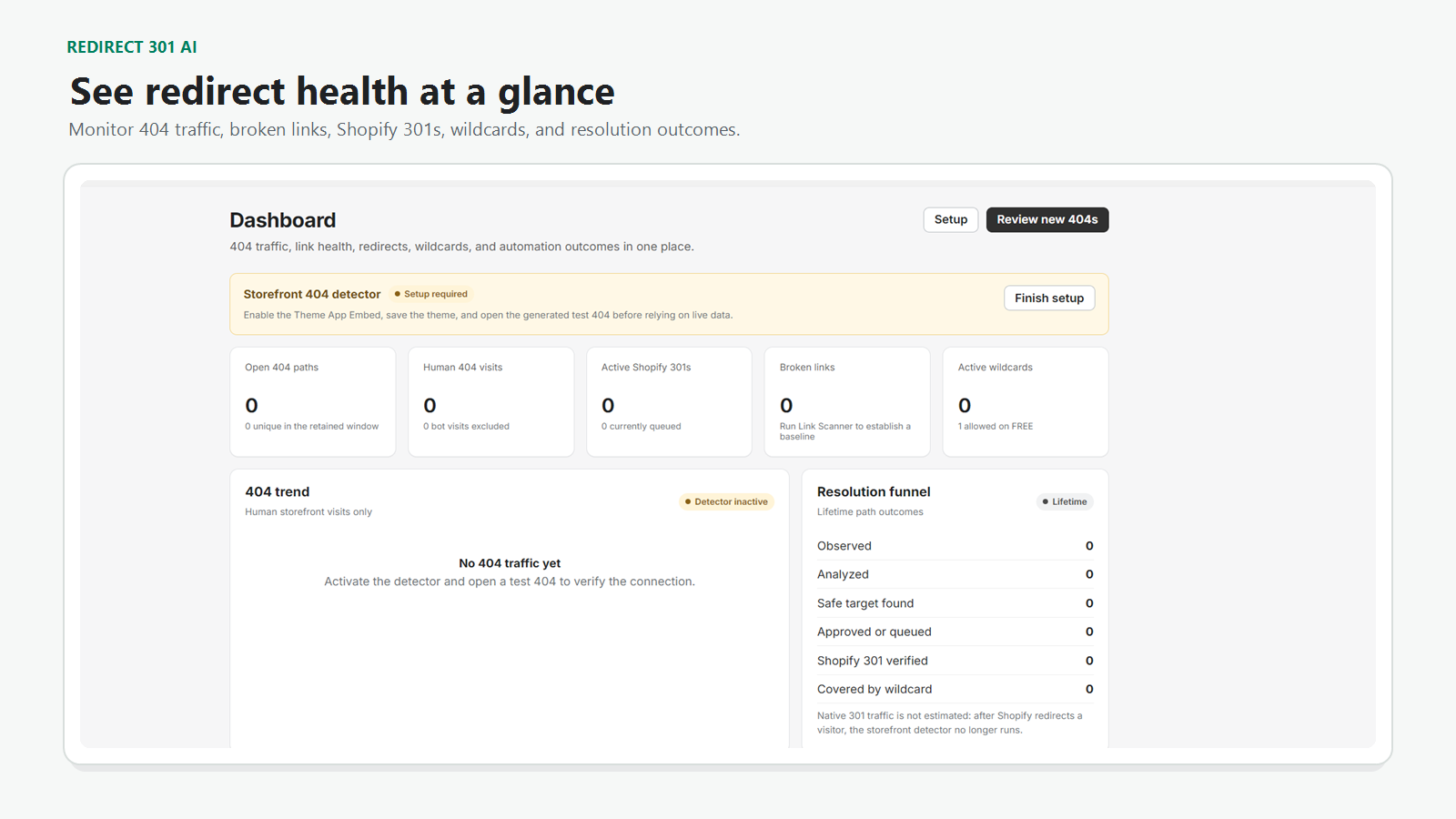Image resolution: width=1456 pixels, height=819 pixels.
Task: Click the Lifetime badge in Resolution funnel
Action: click(1065, 501)
